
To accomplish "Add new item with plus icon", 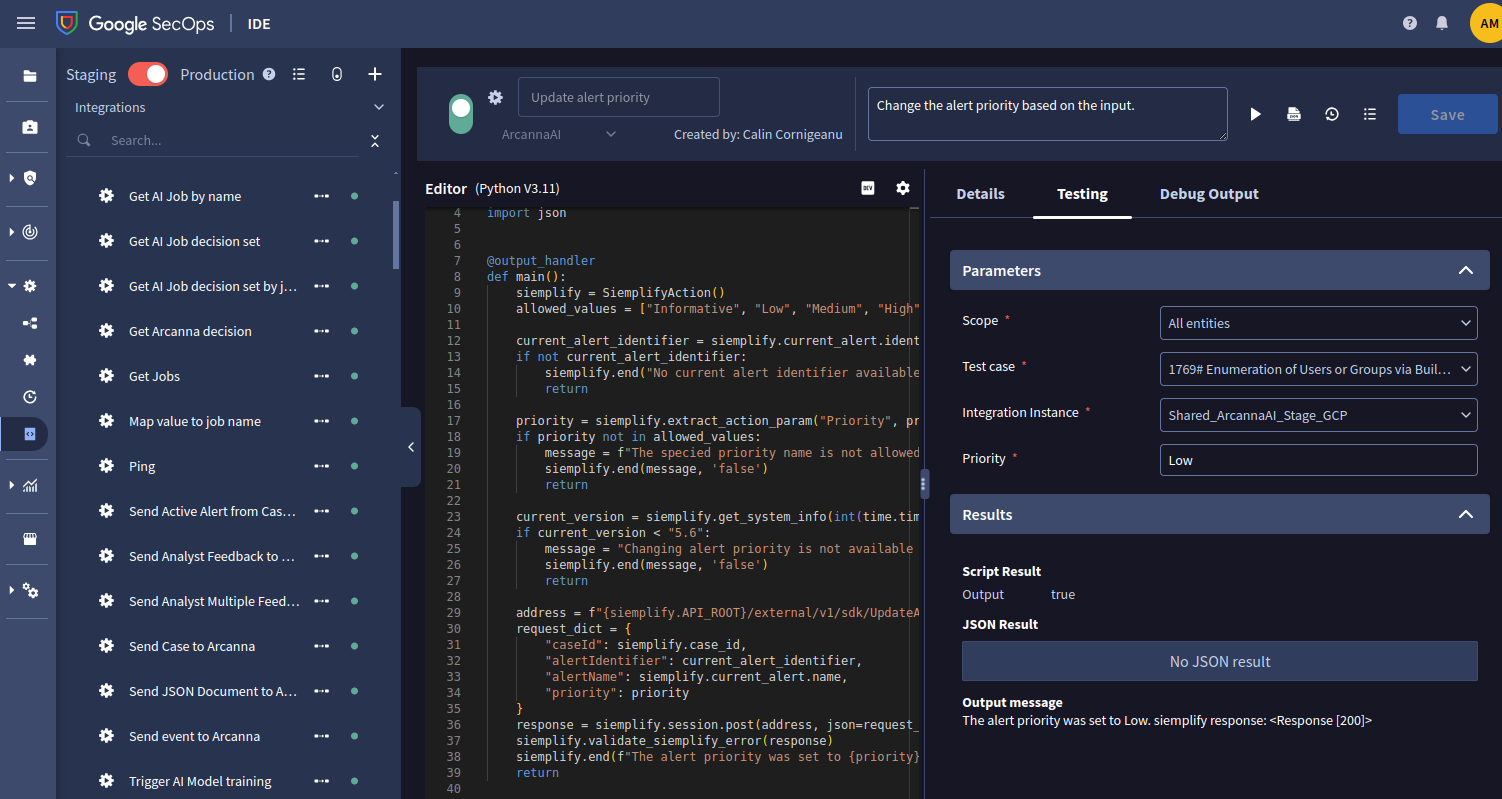I will point(375,74).
